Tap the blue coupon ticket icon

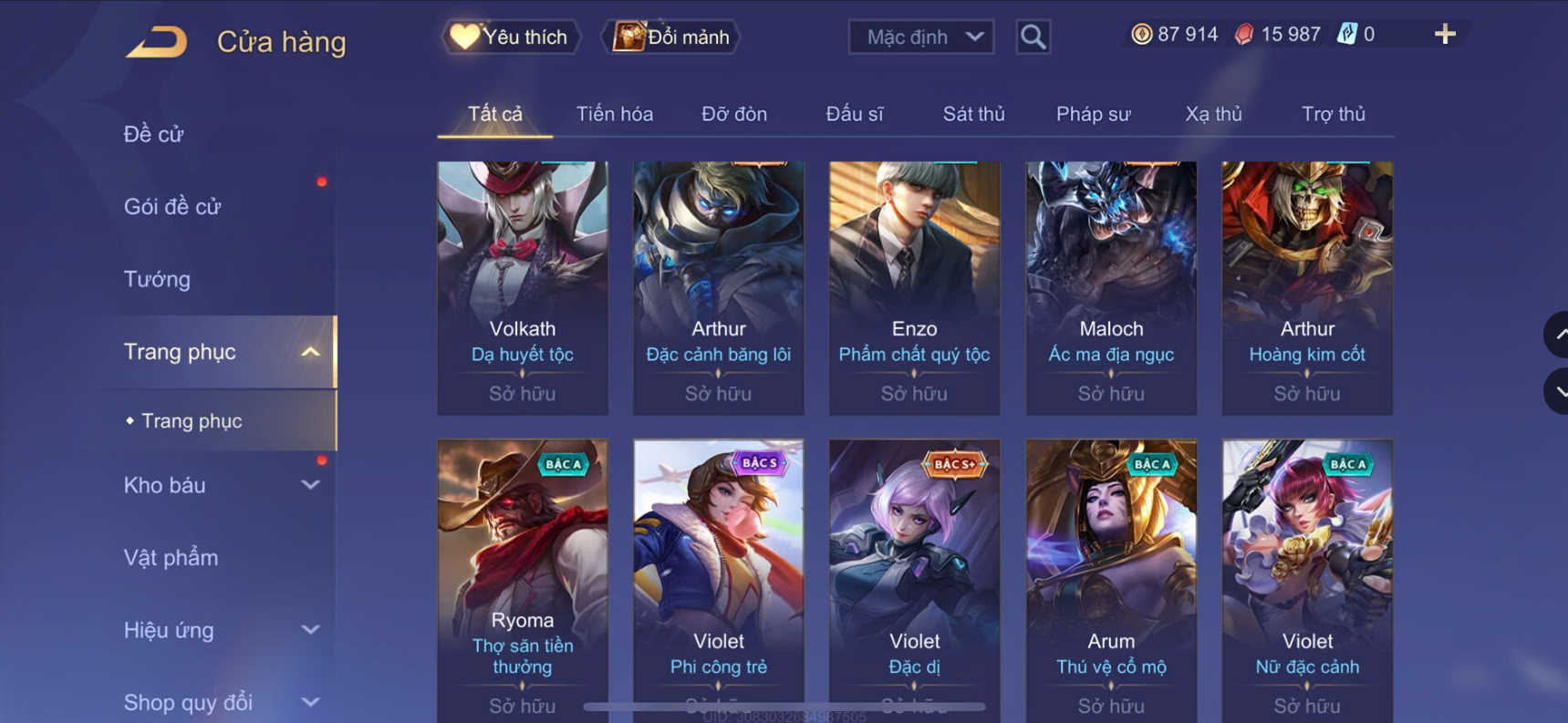(1347, 35)
